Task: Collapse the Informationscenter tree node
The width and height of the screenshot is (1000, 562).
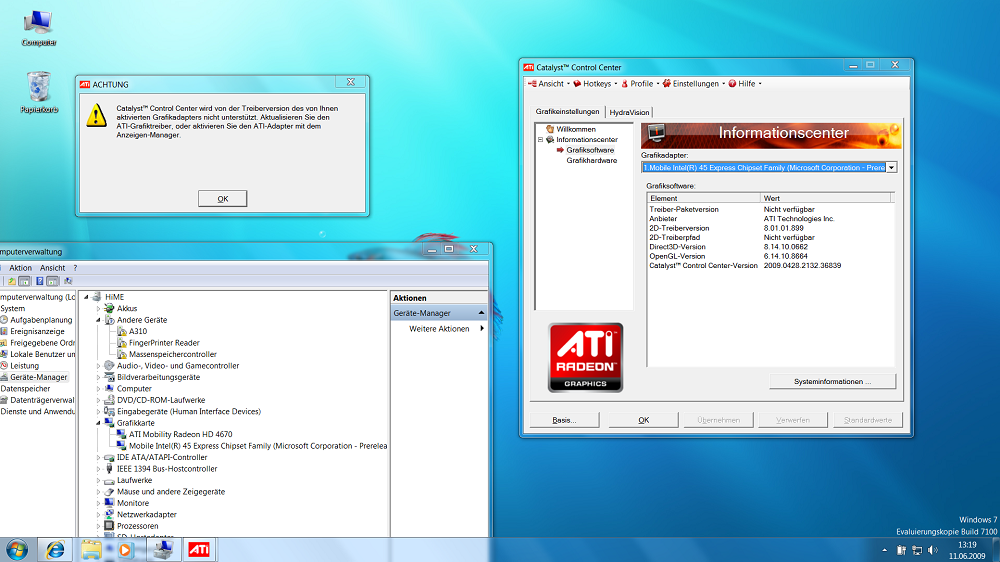Action: pos(540,140)
